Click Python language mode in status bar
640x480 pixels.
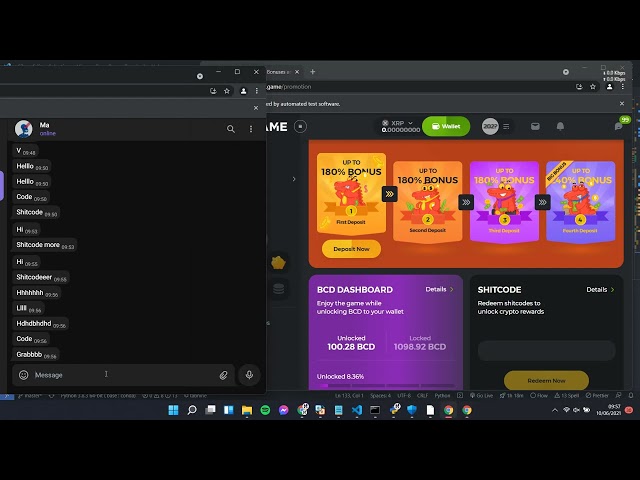[x=442, y=396]
